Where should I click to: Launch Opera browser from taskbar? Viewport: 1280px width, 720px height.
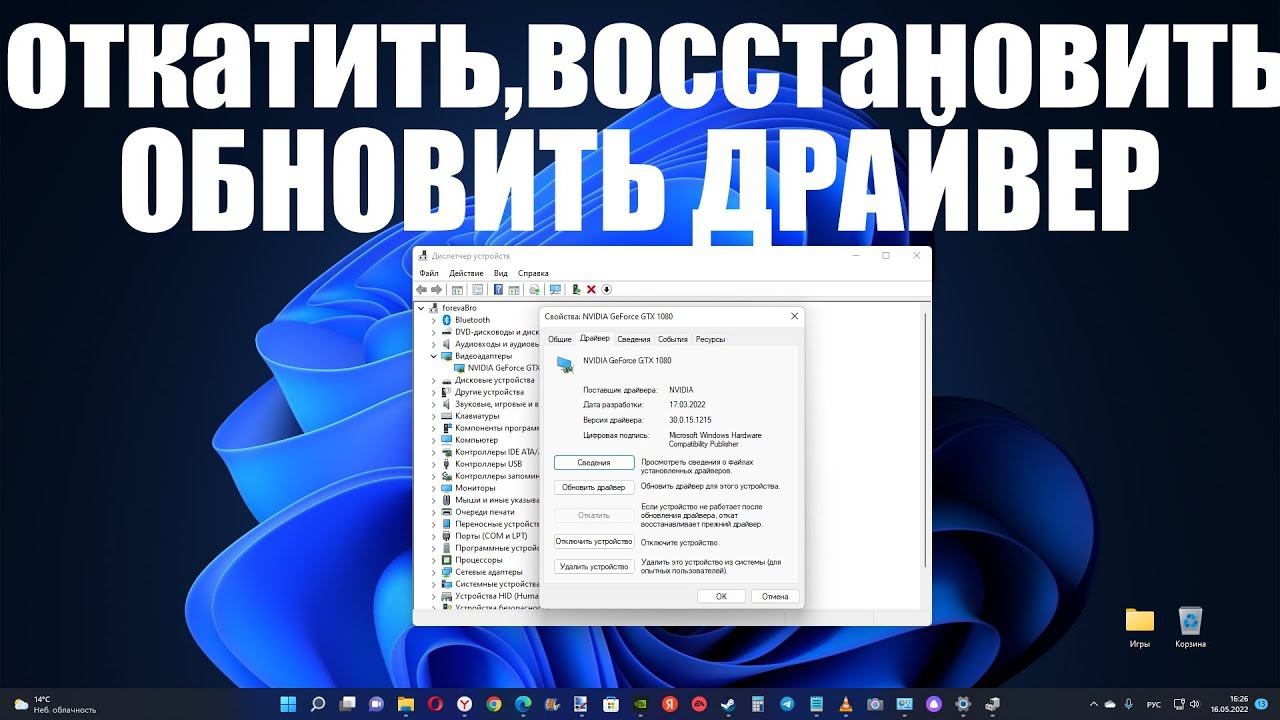pos(435,704)
